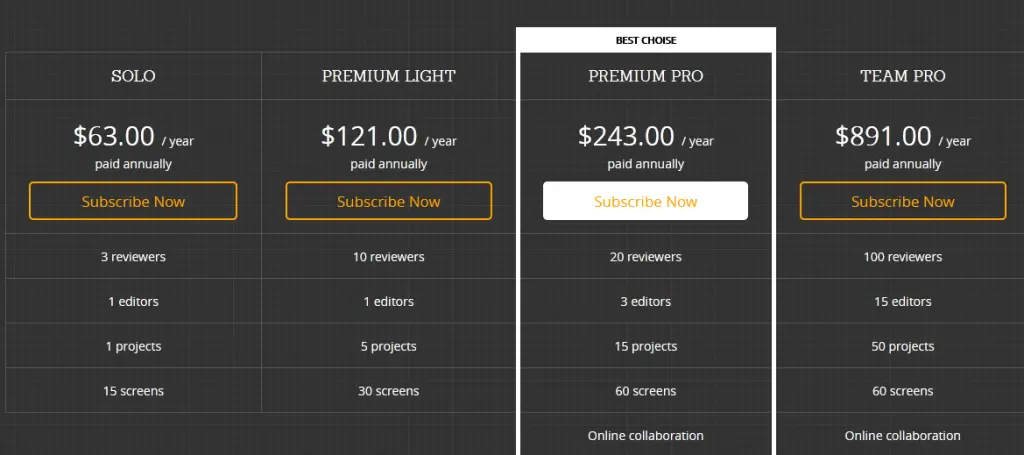Click Subscribe Now under TEAM PRO plan
Image resolution: width=1024 pixels, height=455 pixels.
click(x=903, y=201)
